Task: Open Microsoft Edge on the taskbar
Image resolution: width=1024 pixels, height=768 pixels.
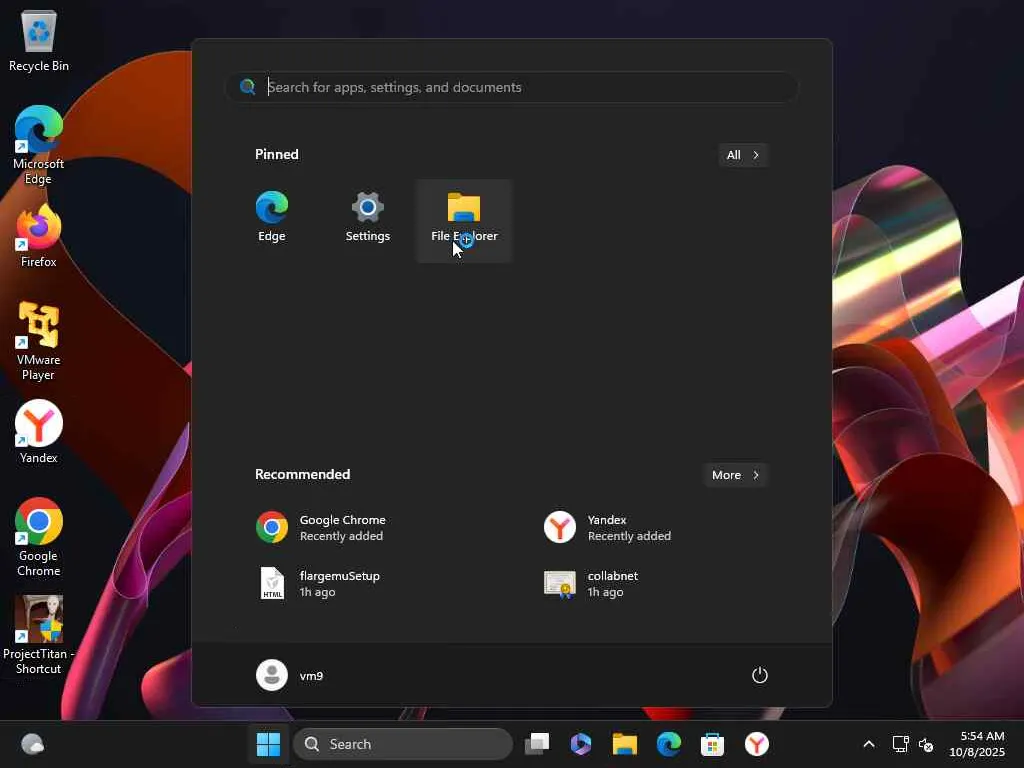Action: (669, 744)
